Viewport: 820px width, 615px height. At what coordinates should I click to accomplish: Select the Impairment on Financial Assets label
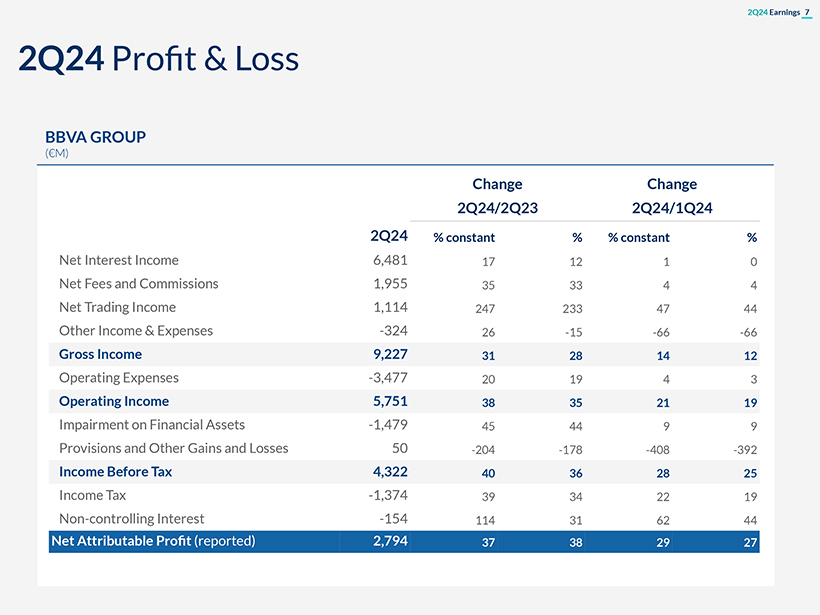[151, 425]
